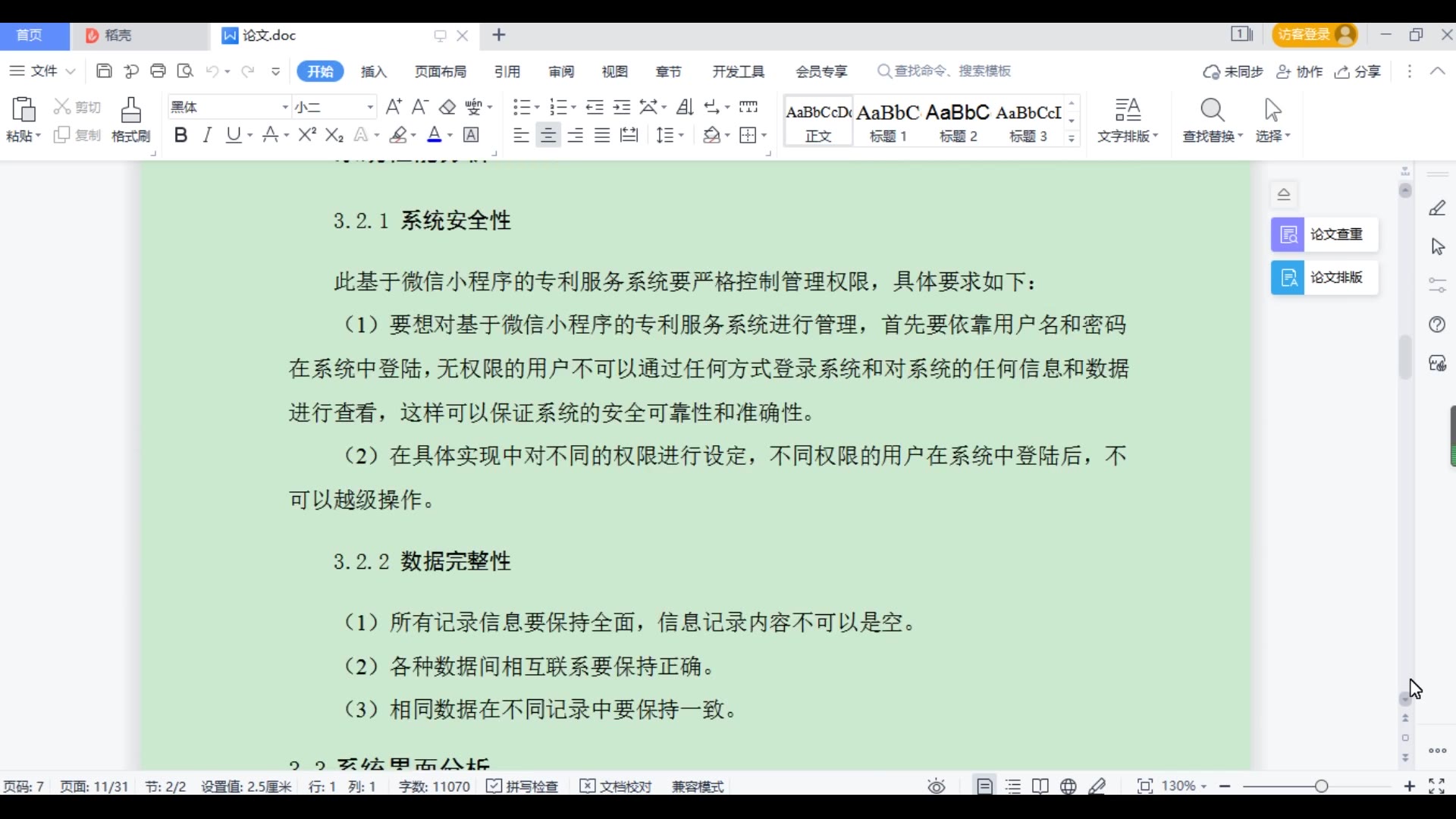
Task: Apply bold formatting with B icon
Action: (x=180, y=135)
